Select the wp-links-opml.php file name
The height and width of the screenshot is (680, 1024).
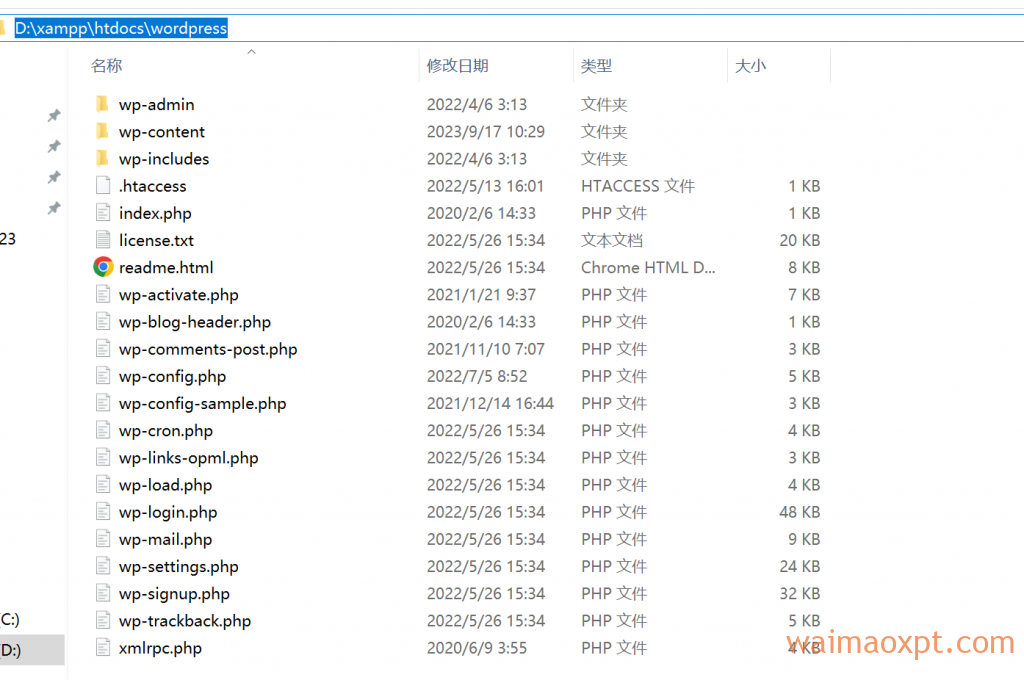click(189, 458)
